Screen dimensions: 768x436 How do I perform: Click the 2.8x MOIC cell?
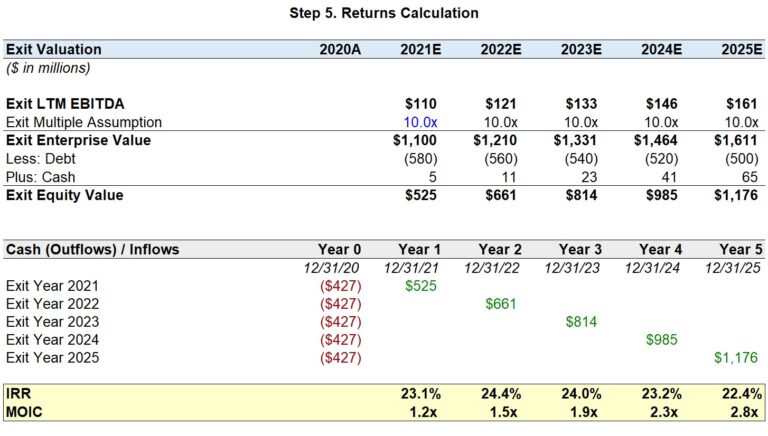click(745, 411)
